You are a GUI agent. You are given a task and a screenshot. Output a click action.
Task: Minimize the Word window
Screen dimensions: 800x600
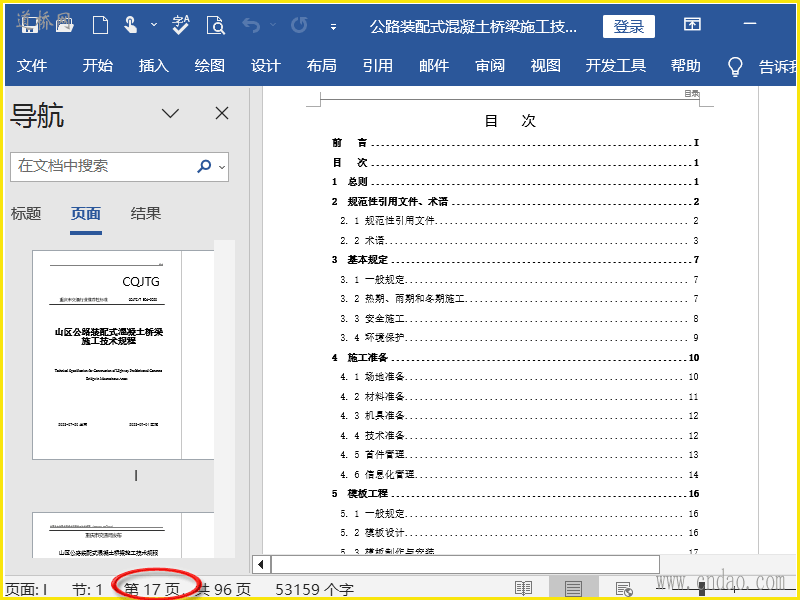tap(749, 23)
